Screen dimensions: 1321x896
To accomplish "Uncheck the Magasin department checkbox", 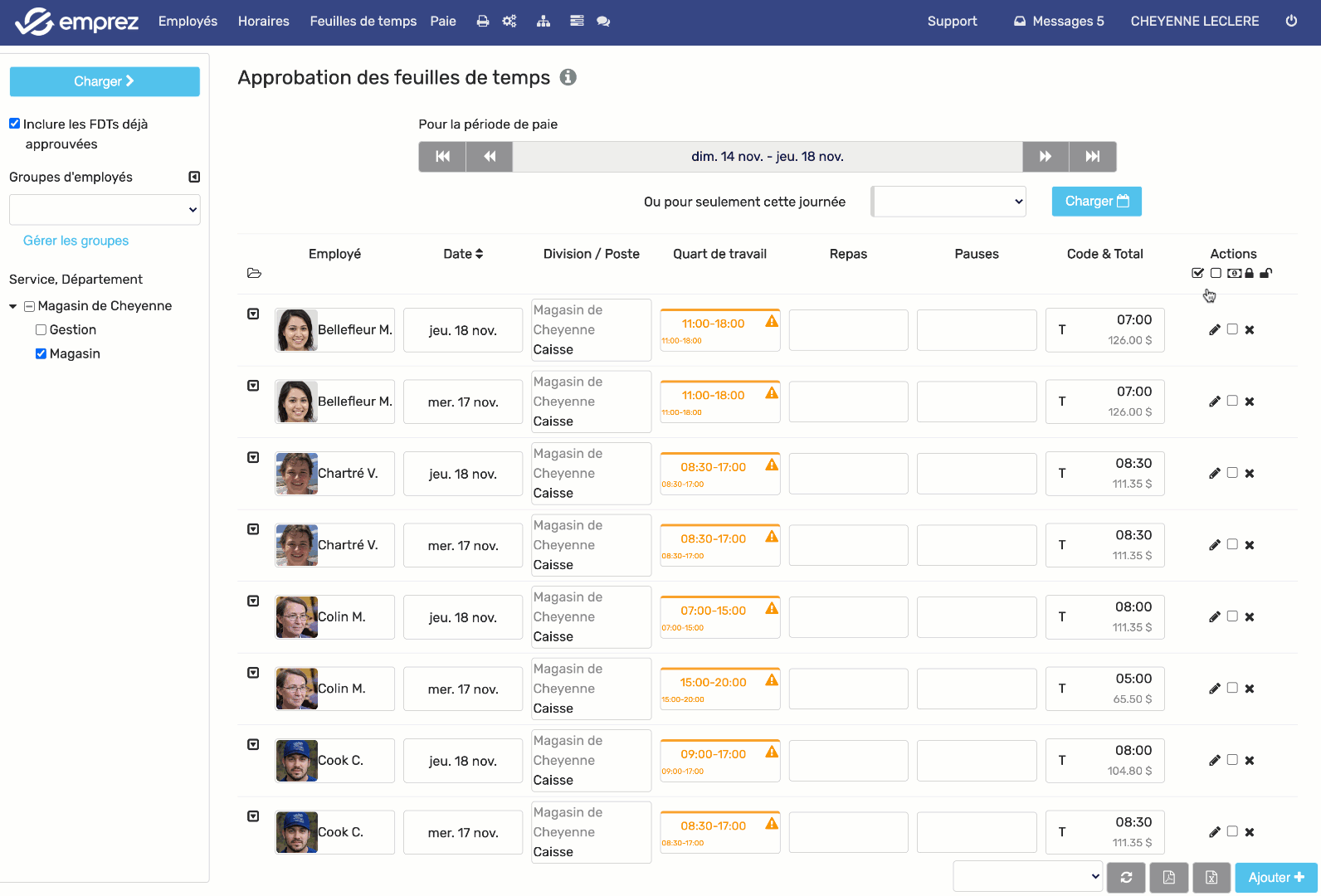I will click(41, 353).
